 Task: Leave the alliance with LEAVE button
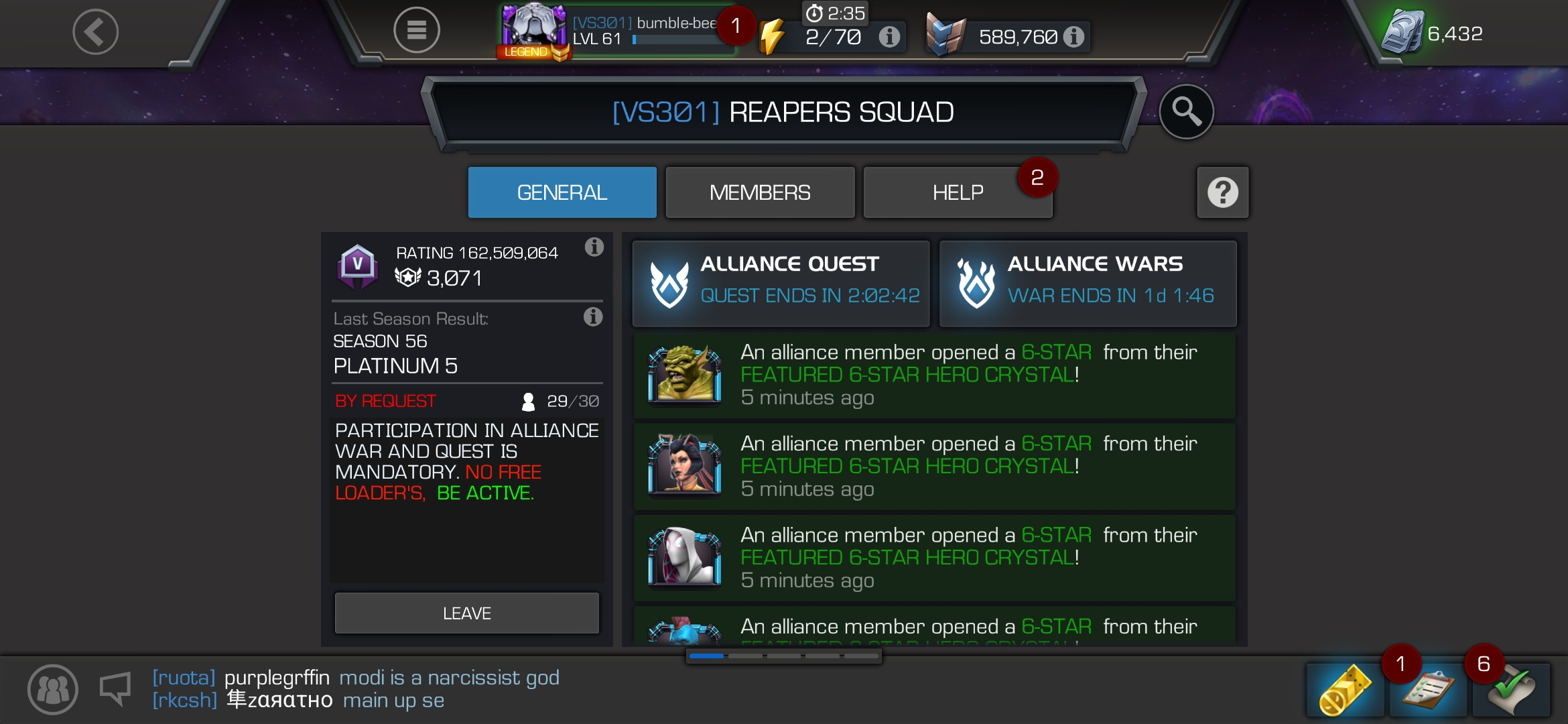(466, 613)
